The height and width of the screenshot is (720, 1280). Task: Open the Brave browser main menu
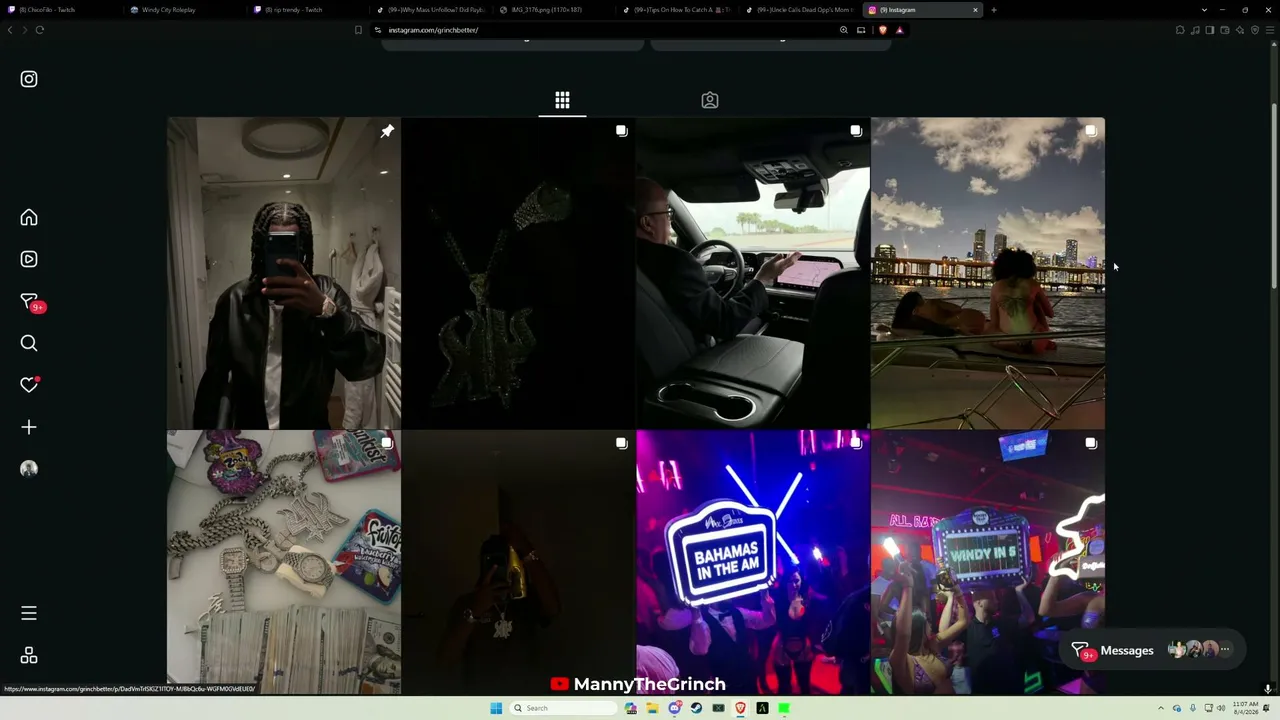[1269, 30]
